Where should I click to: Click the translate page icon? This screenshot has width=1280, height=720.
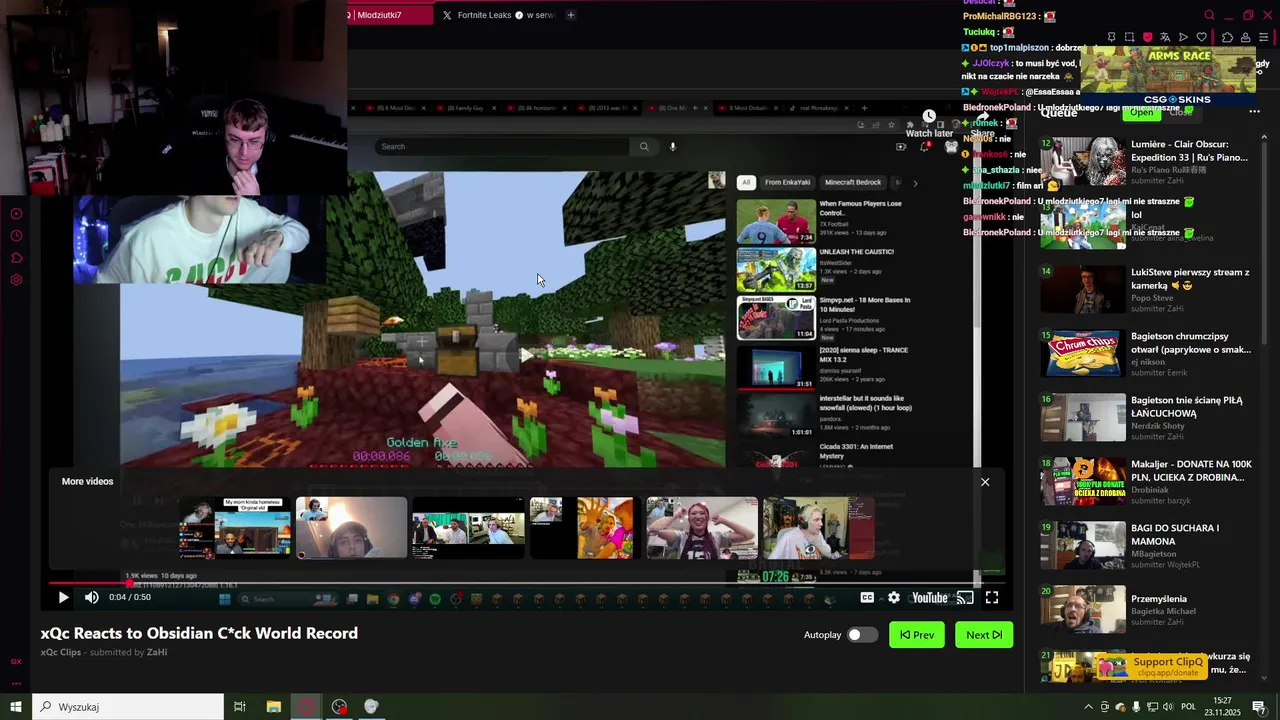point(1165,37)
